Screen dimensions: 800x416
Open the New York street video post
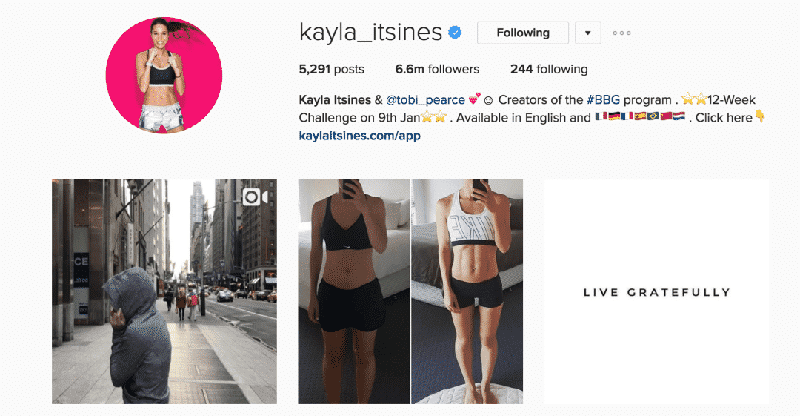(x=164, y=291)
